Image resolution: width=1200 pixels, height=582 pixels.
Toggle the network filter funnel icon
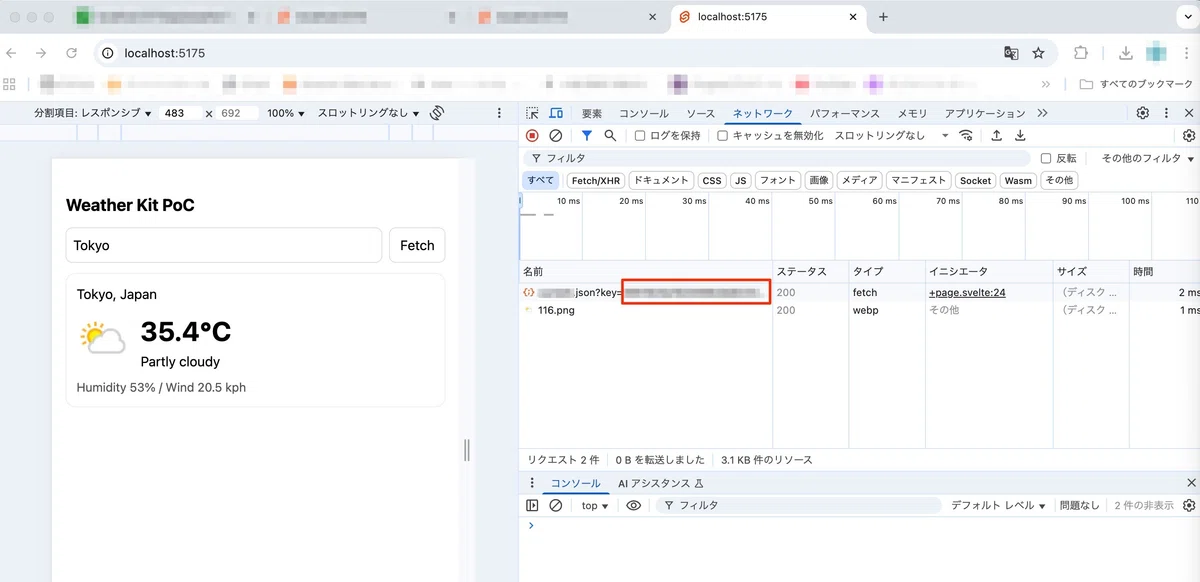coord(587,135)
